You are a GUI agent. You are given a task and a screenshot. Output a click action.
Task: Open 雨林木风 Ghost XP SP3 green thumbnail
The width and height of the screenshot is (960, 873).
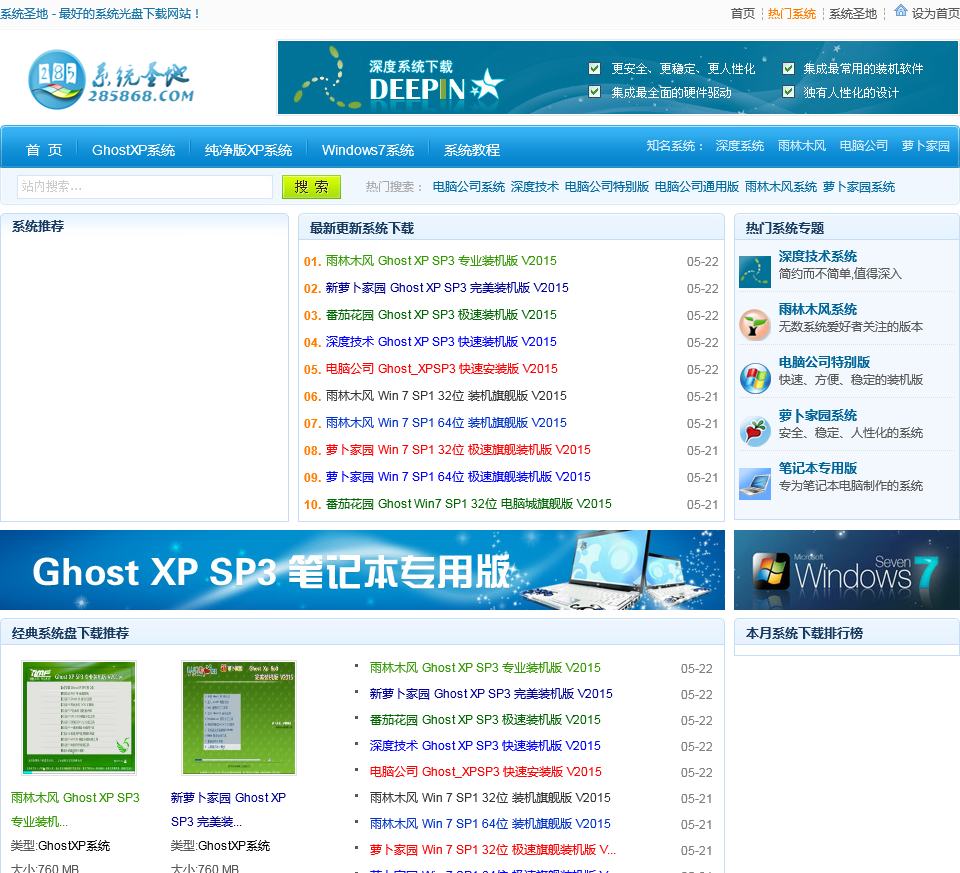point(78,718)
